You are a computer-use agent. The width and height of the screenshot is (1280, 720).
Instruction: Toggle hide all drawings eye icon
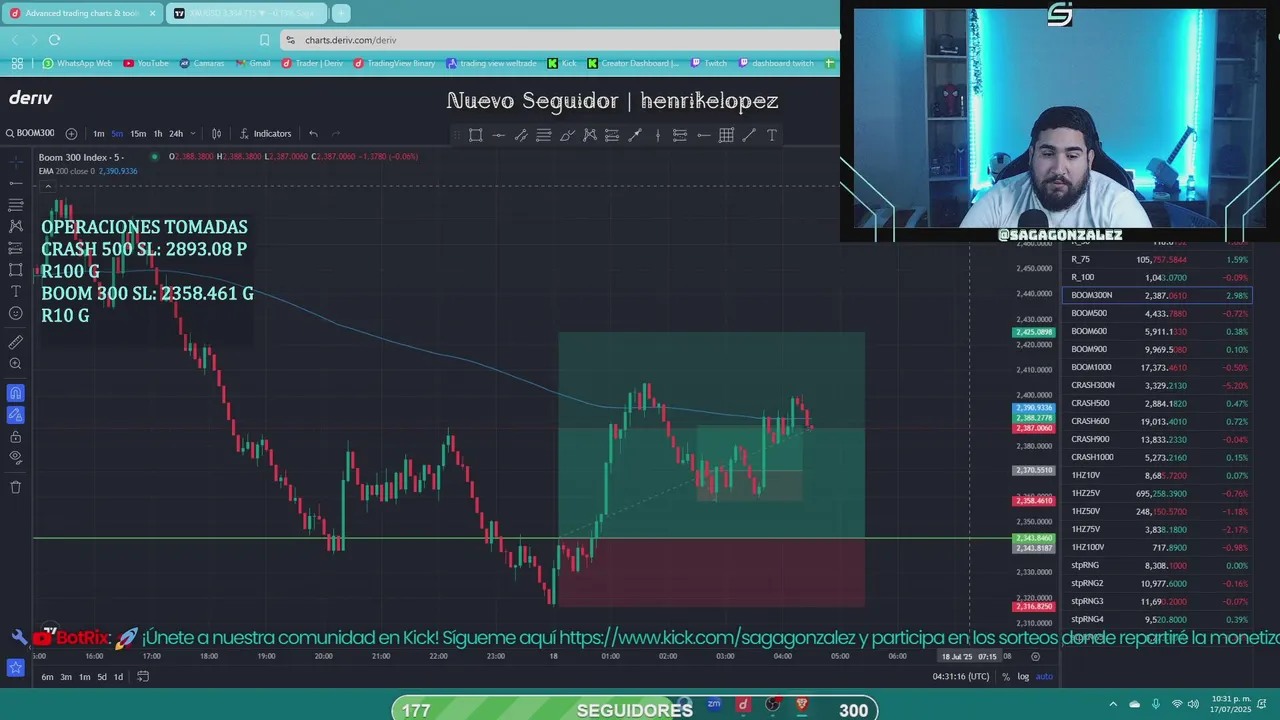pos(15,457)
